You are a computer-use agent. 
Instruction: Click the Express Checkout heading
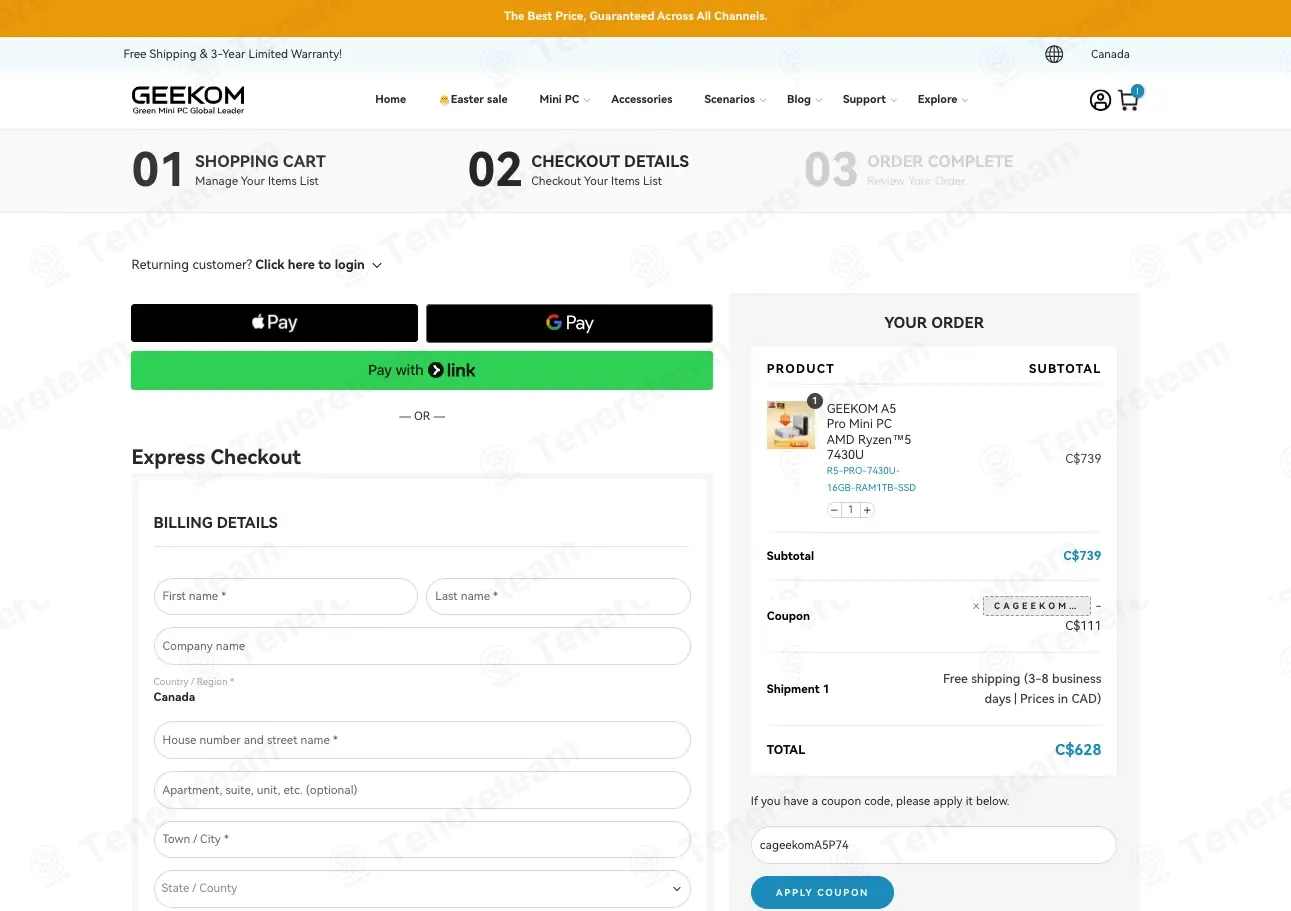click(x=216, y=457)
